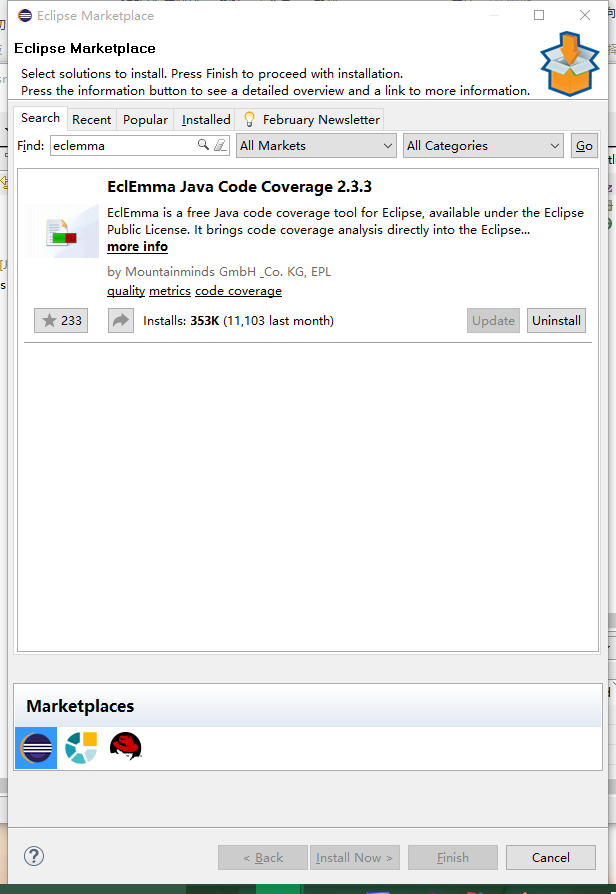
Task: Click the EclEmma Java Code Coverage title
Action: coord(240,186)
